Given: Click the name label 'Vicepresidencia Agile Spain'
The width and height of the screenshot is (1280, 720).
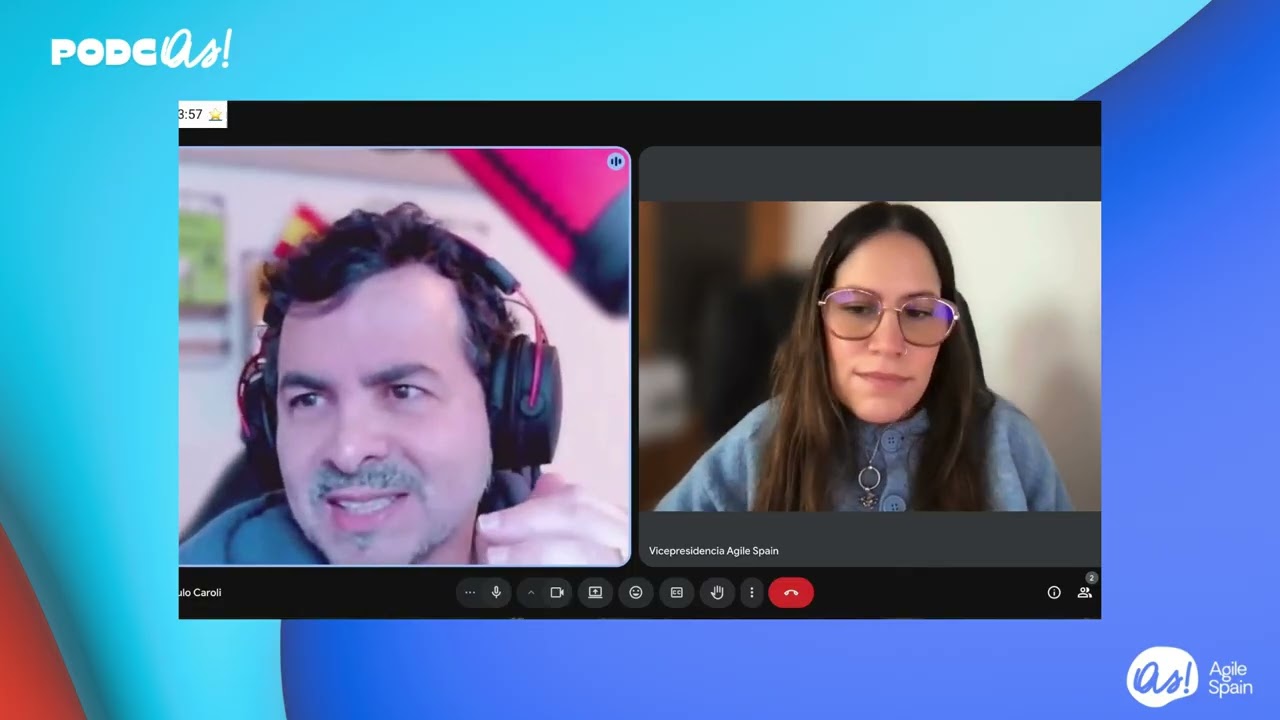Looking at the screenshot, I should point(713,551).
